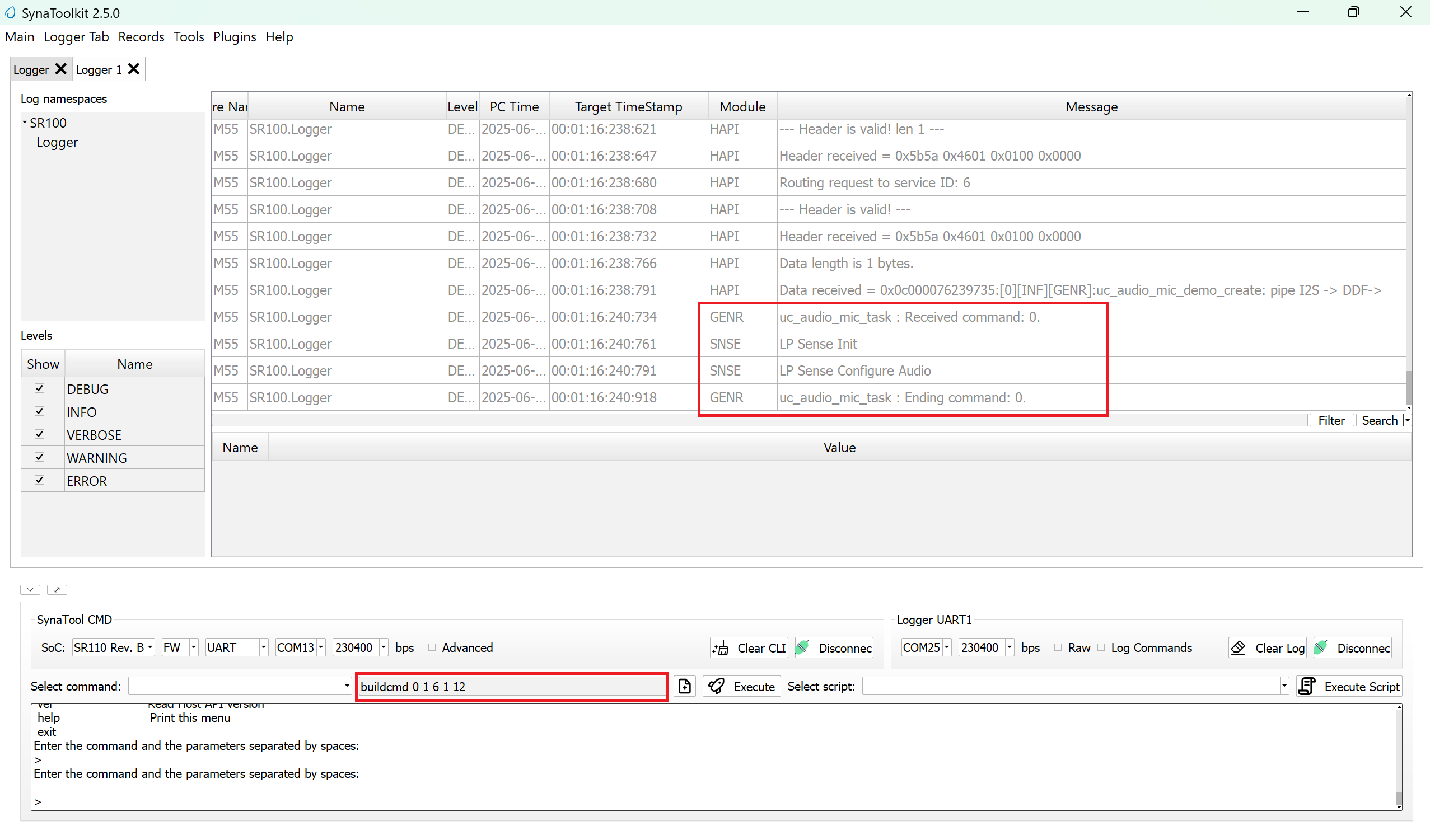1430x840 pixels.
Task: Click the Value column header in details pane
Action: pos(839,448)
